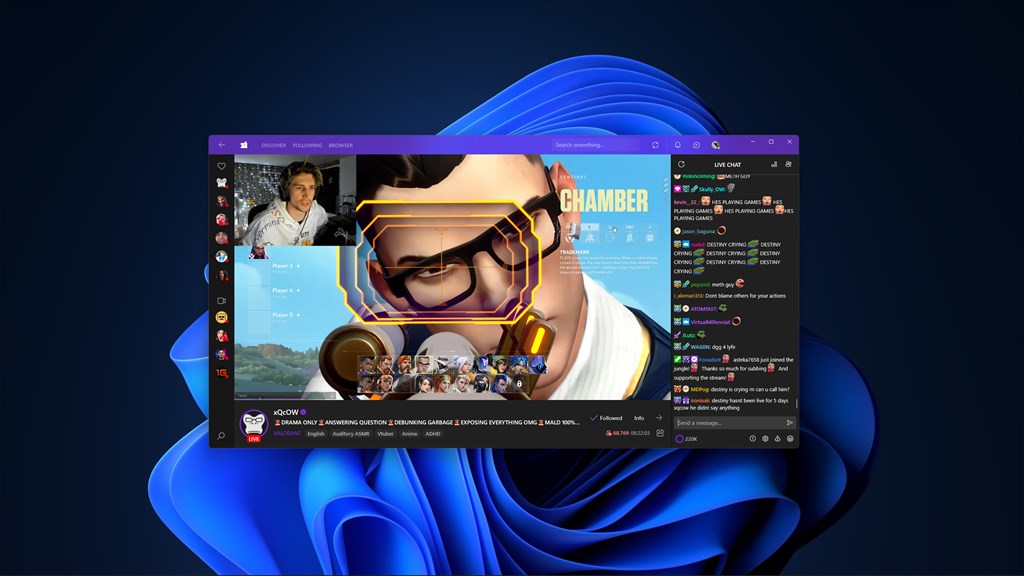
Task: Open the stream Info button
Action: 639,418
